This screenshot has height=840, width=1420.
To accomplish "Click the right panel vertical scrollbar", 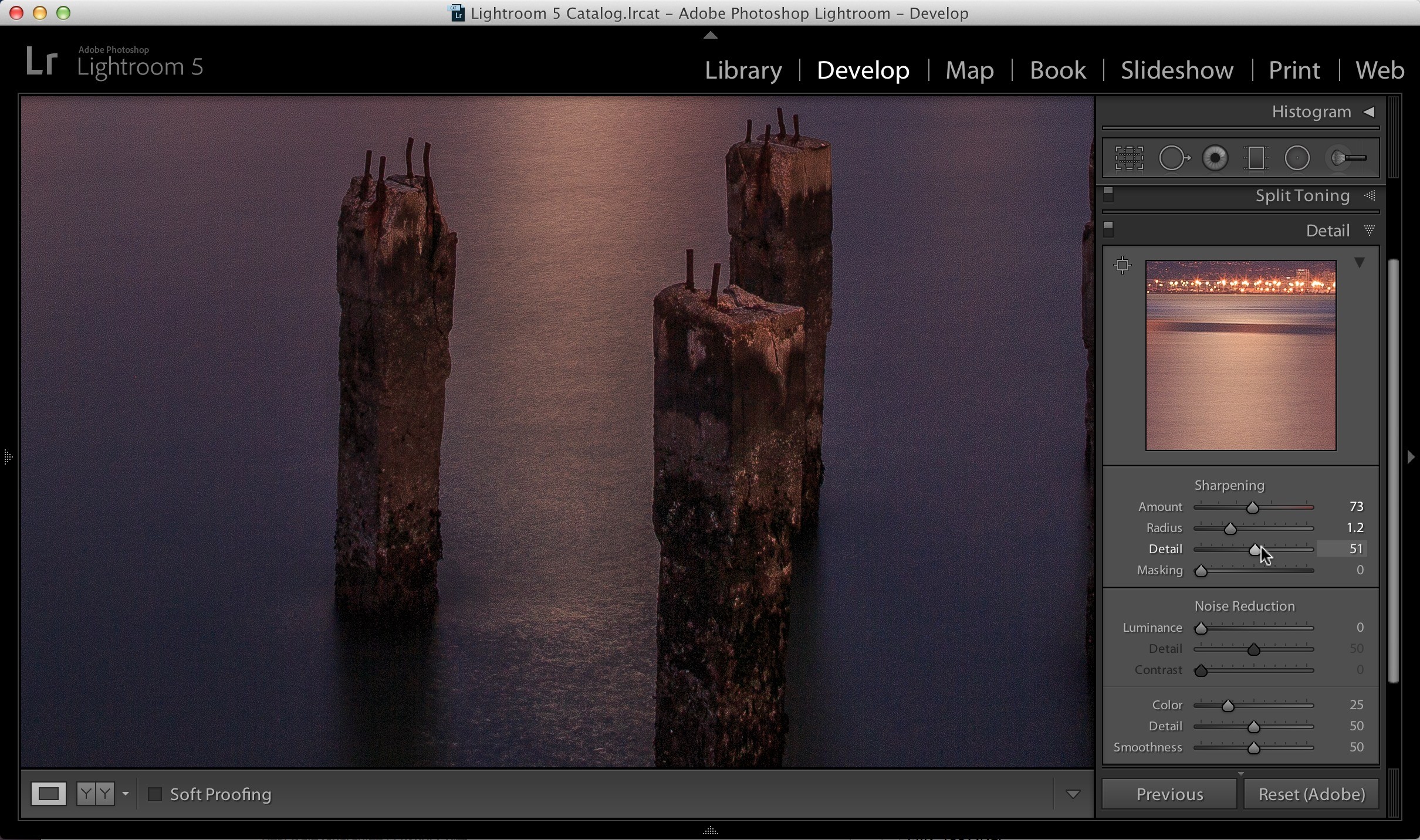I will [1394, 471].
